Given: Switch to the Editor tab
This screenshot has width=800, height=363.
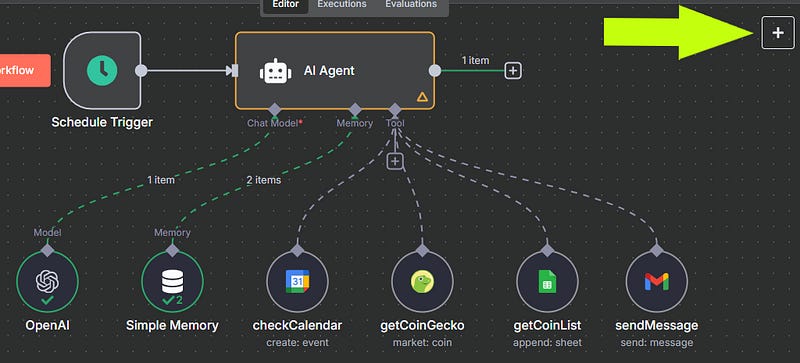Looking at the screenshot, I should [286, 5].
